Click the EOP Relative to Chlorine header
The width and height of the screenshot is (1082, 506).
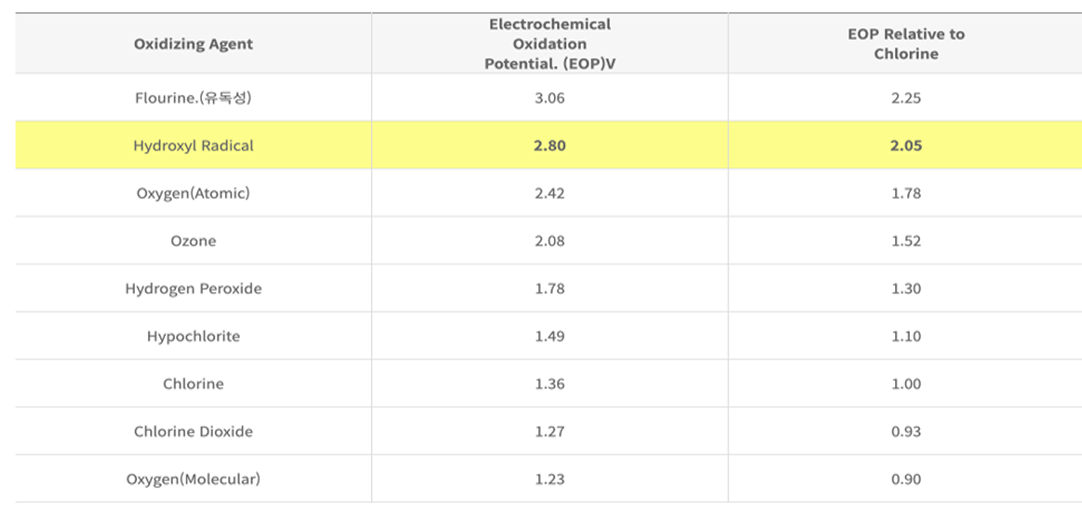(905, 44)
